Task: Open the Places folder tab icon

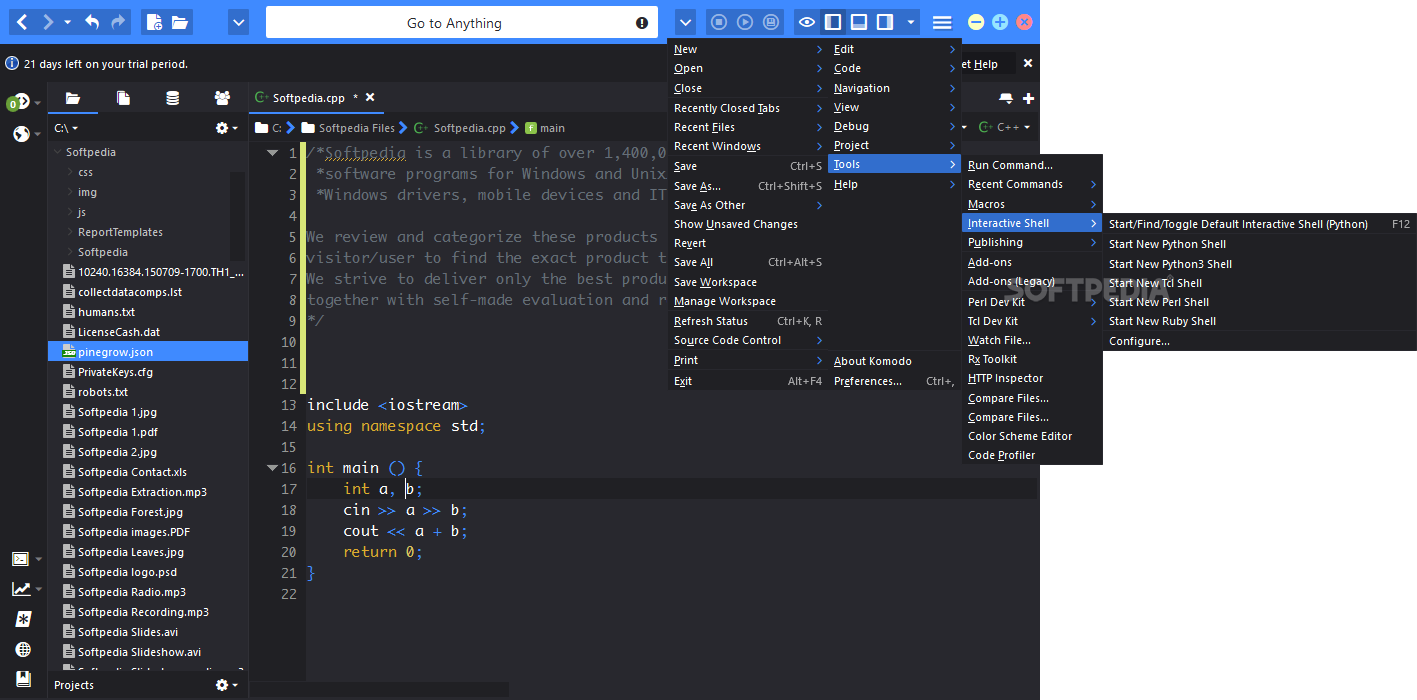Action: (73, 98)
